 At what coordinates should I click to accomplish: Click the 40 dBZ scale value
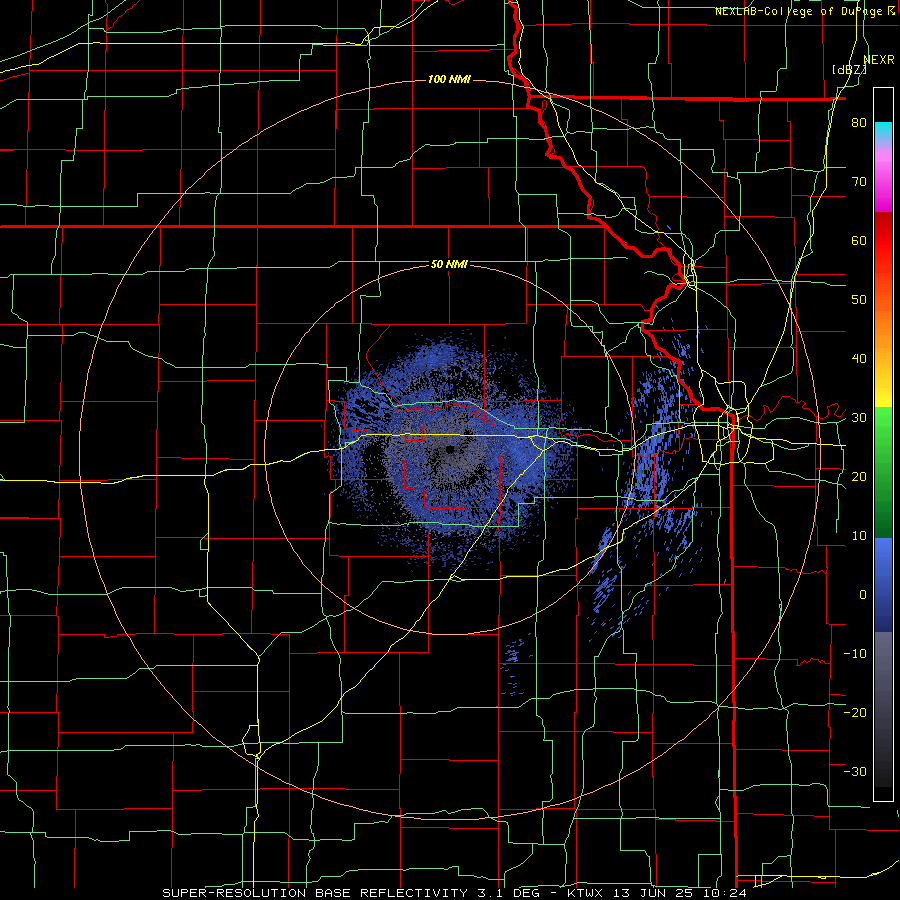point(859,359)
